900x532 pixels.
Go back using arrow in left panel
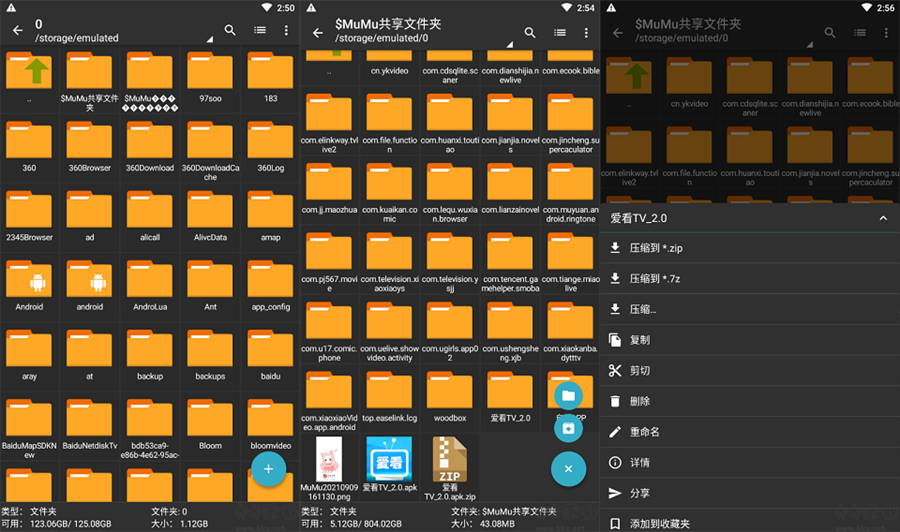pos(18,30)
